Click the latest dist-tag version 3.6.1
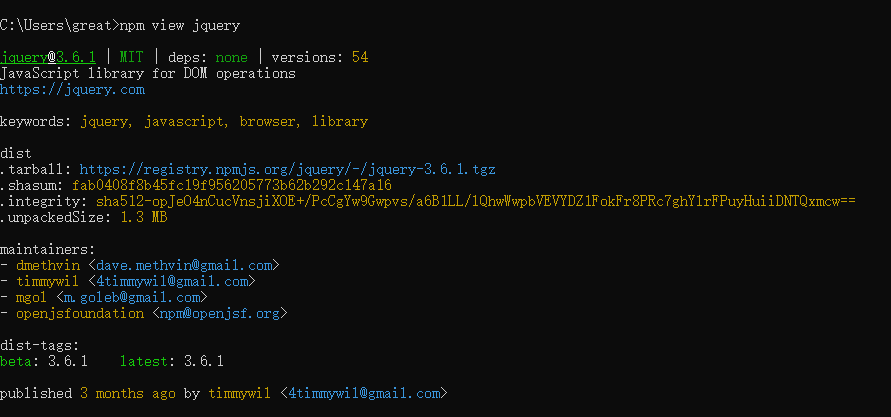 coord(203,361)
